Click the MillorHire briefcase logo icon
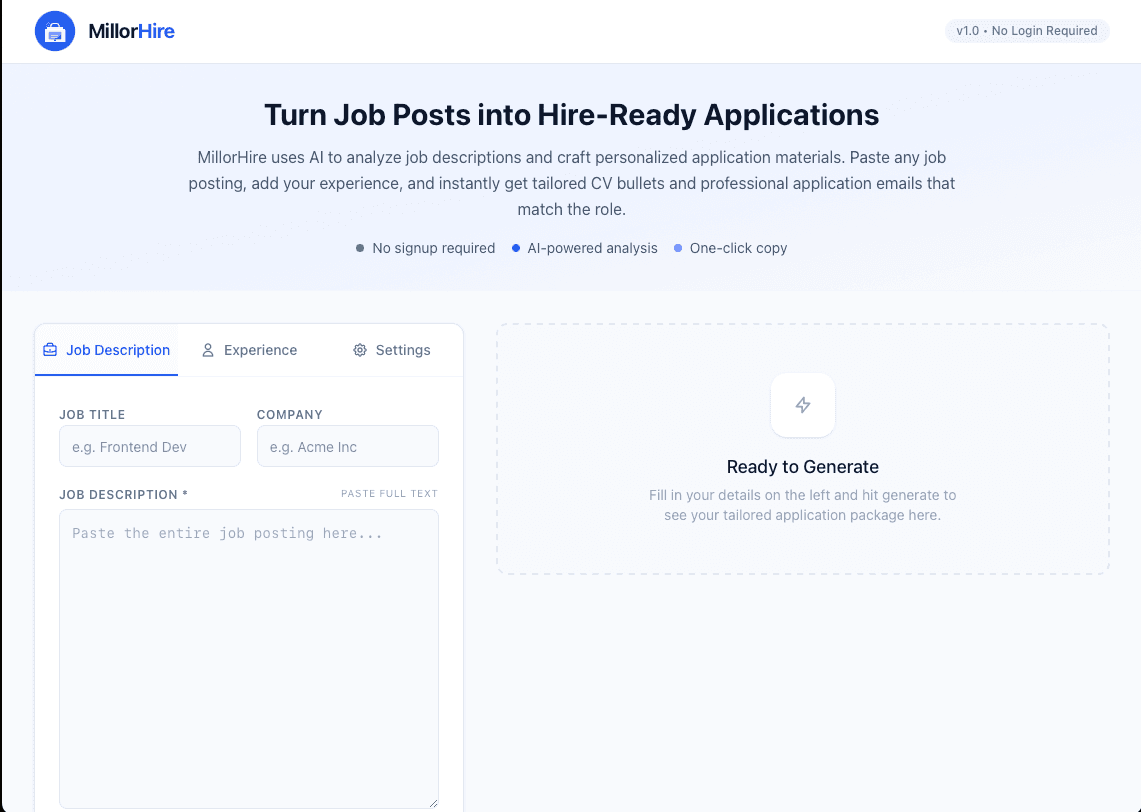Screen dimensions: 1141x812 pyautogui.click(x=55, y=31)
